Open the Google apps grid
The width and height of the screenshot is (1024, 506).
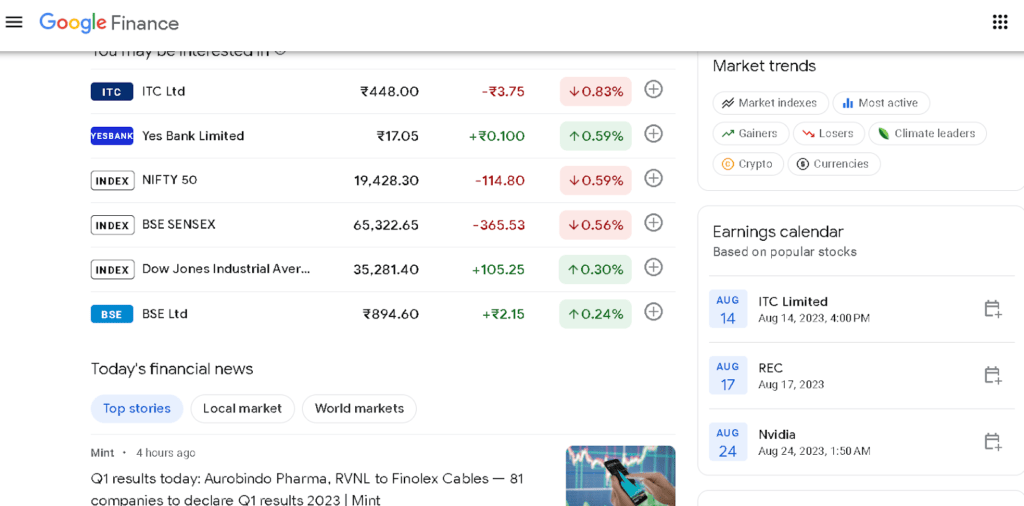[x=1000, y=22]
